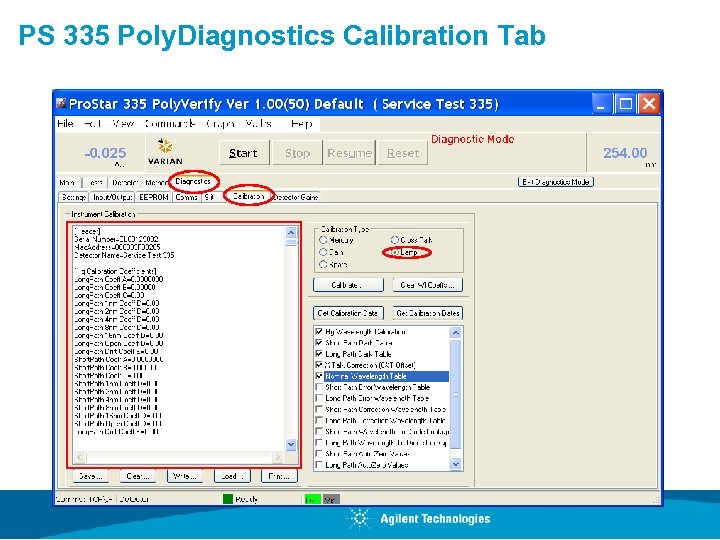Click the Load button below coefficients list

click(232, 476)
